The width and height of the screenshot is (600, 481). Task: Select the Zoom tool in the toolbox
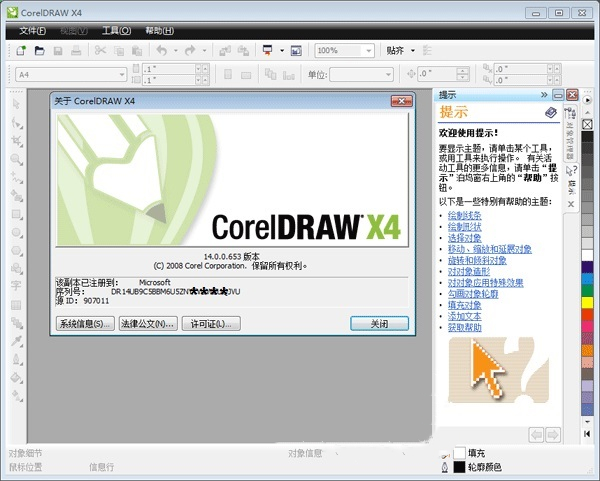tap(17, 159)
